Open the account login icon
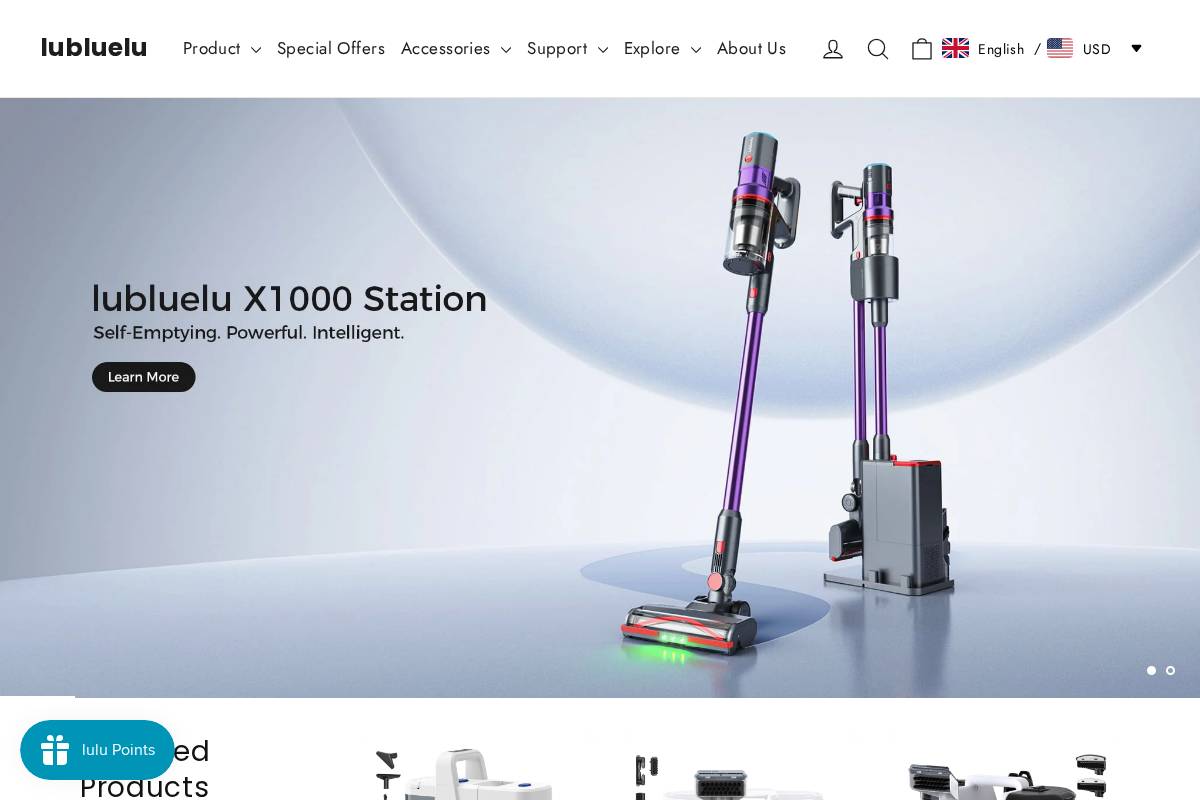Screen dimensions: 1200x800 point(833,49)
